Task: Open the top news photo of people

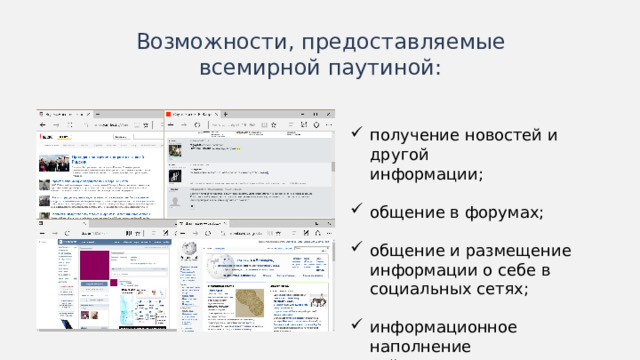Action: [x=54, y=163]
